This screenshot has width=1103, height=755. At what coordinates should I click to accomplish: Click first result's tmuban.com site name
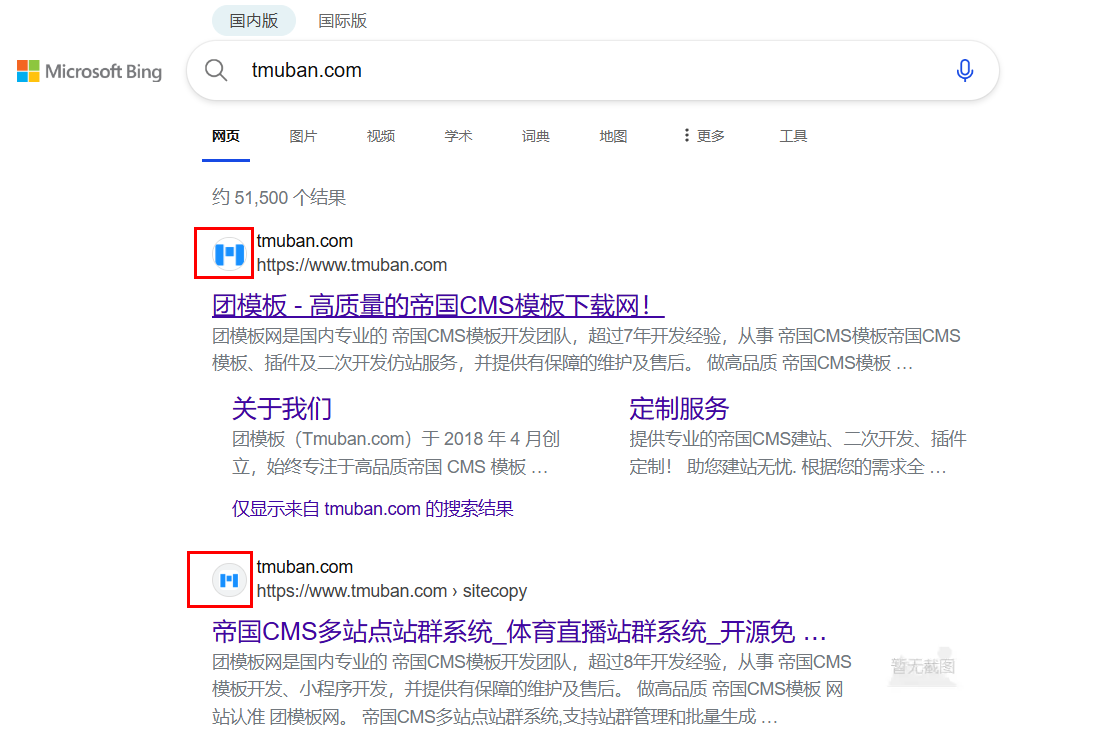[x=305, y=241]
